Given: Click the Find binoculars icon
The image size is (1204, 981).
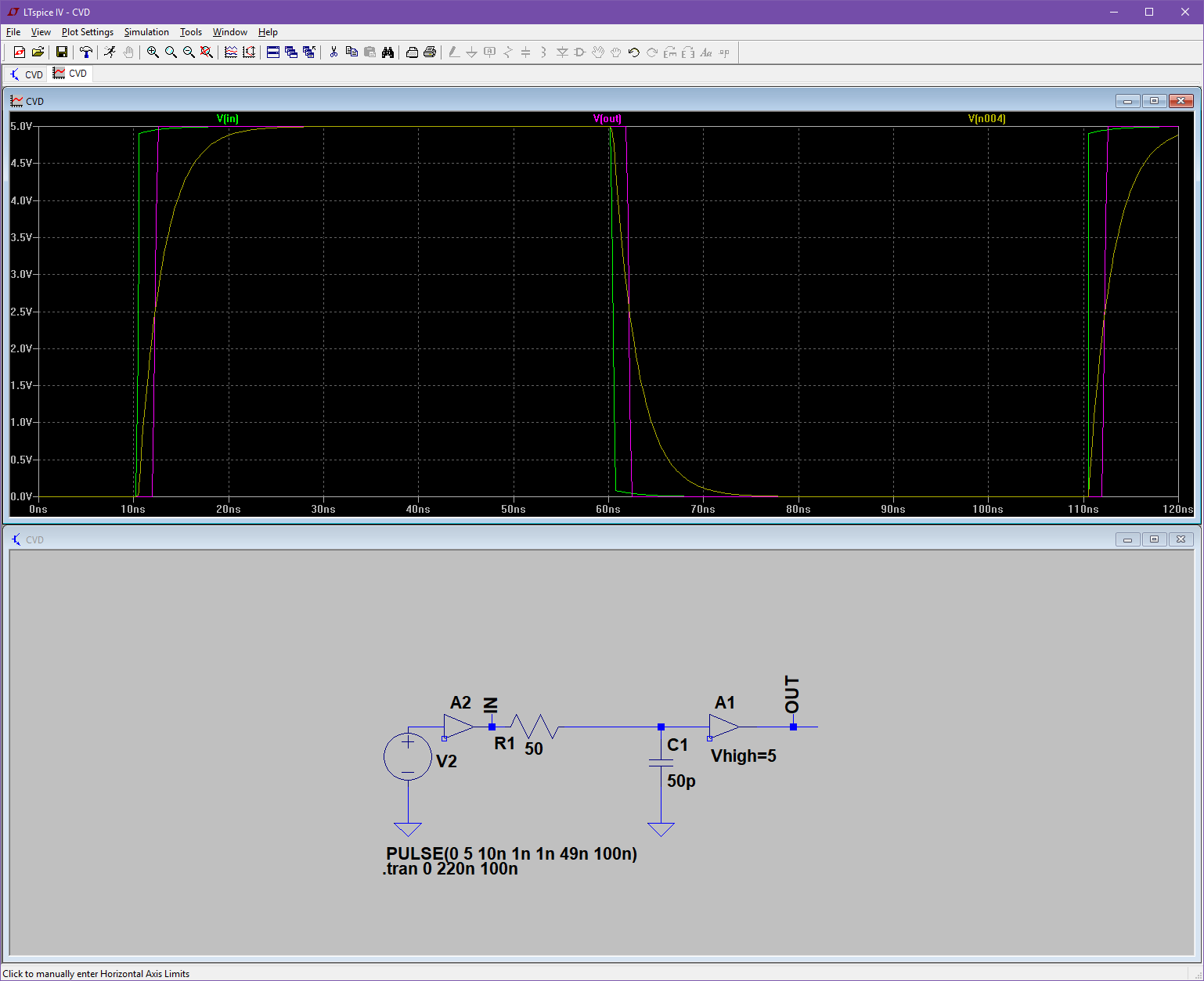Looking at the screenshot, I should click(x=388, y=52).
